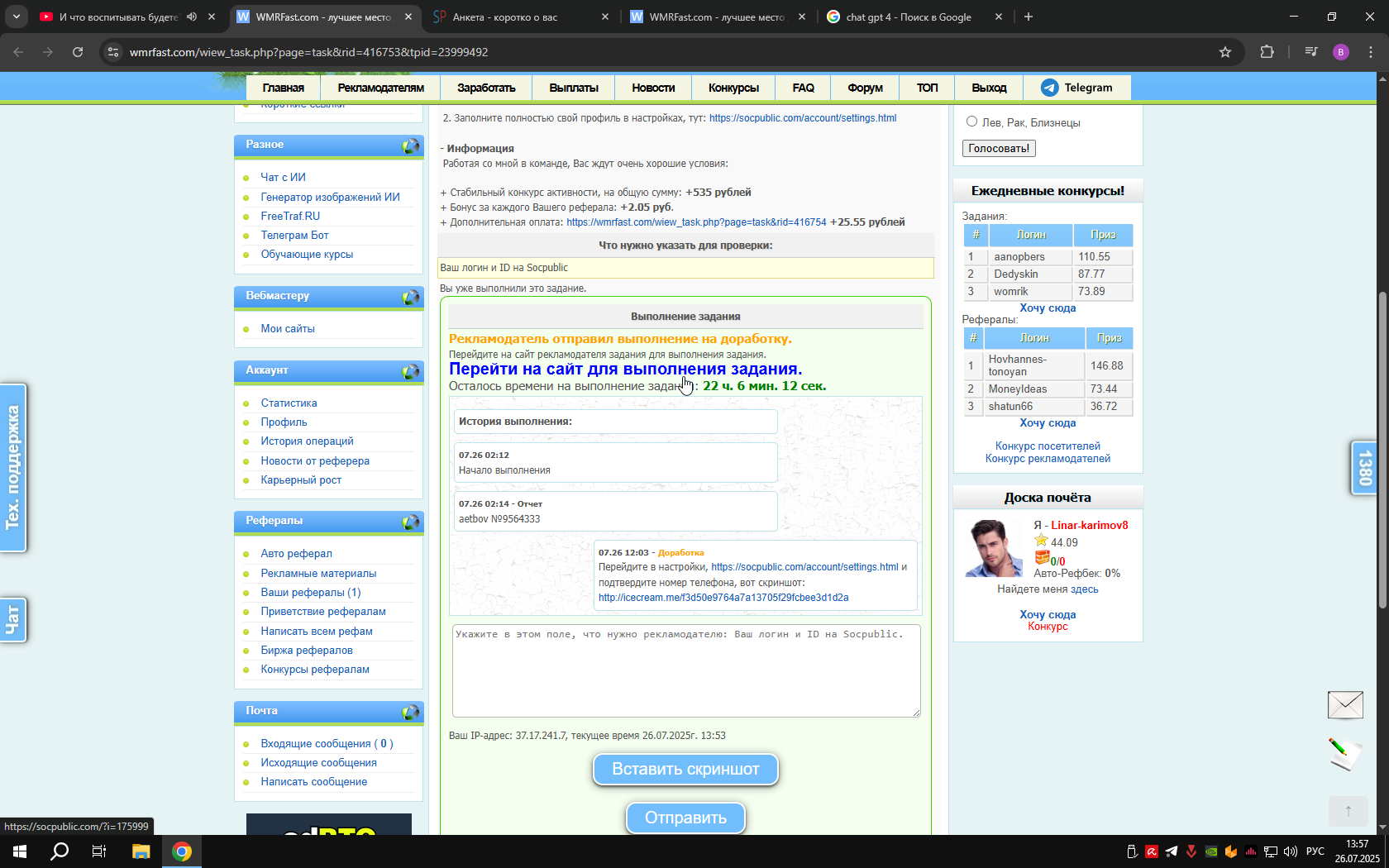1389x868 pixels.
Task: Click the Конкурс посетителей link
Action: [x=1048, y=446]
